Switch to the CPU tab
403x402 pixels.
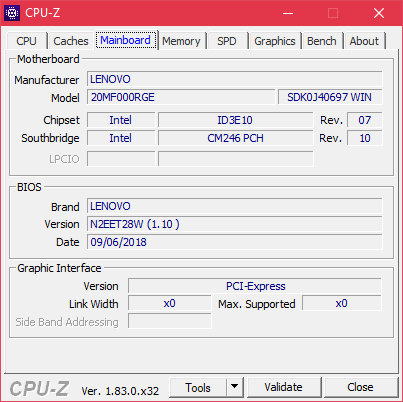pos(26,41)
